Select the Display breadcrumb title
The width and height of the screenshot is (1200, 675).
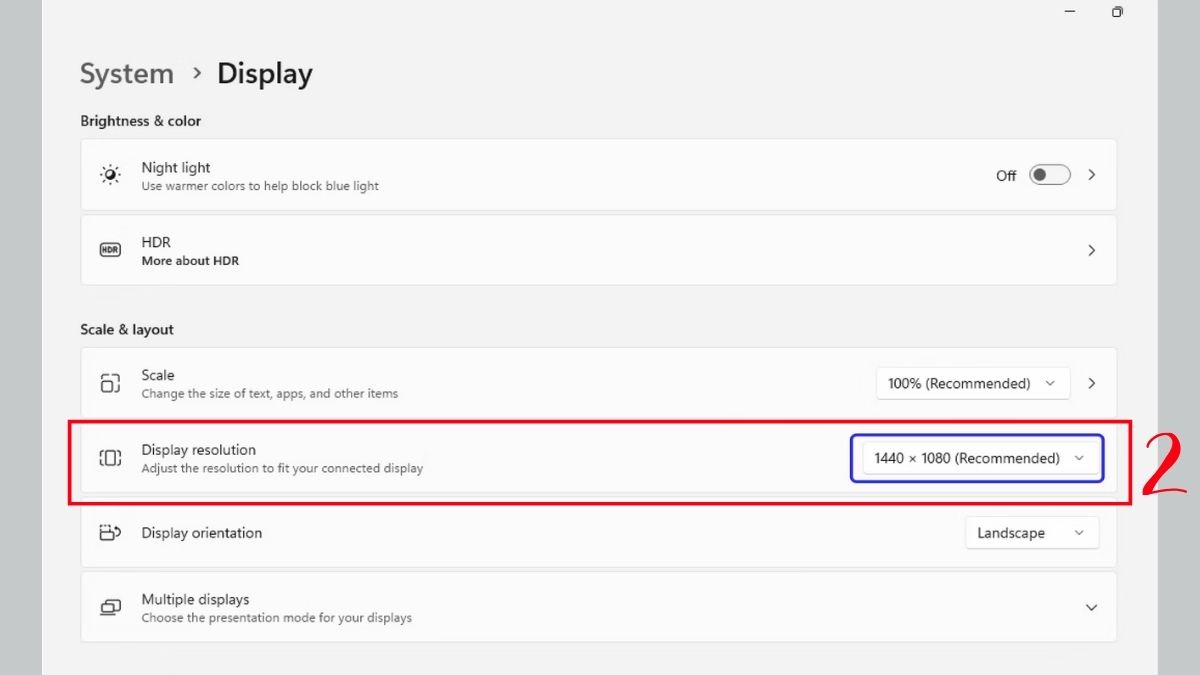tap(265, 74)
